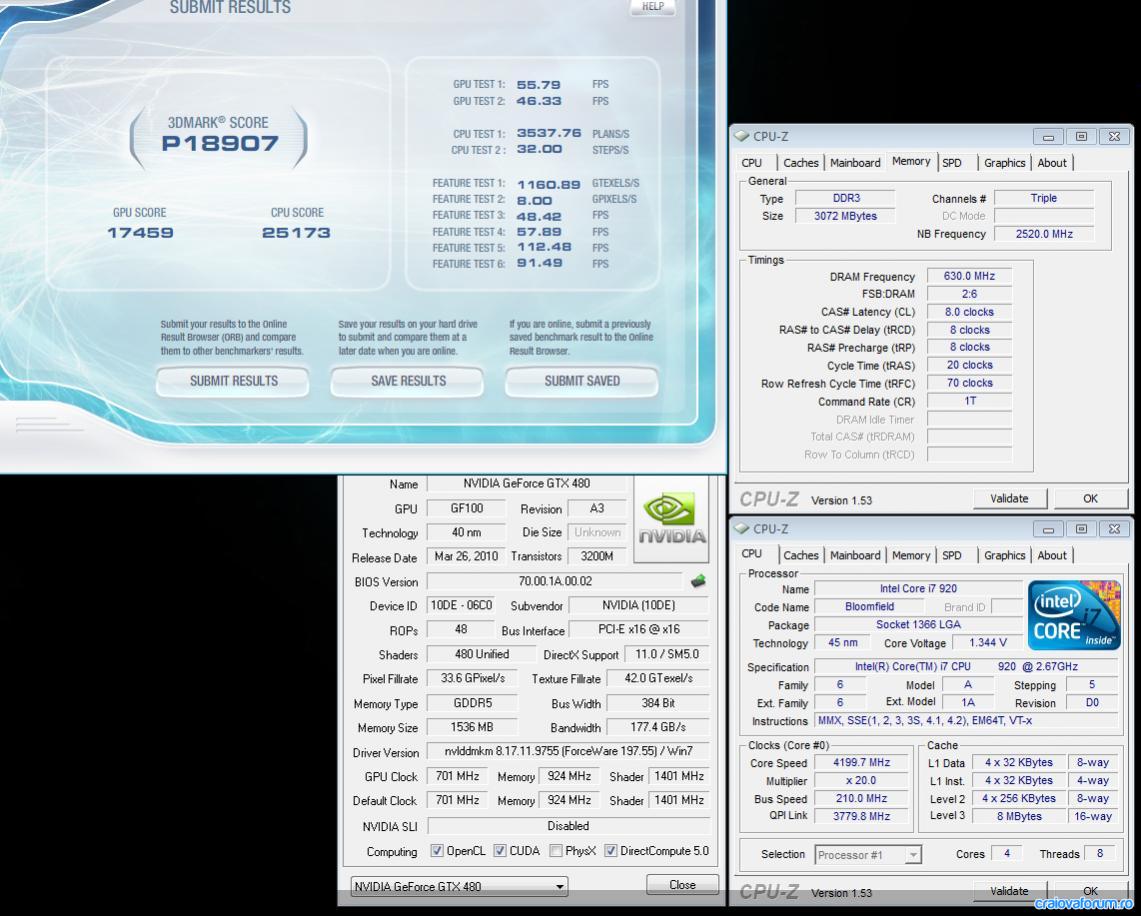Screen dimensions: 1141x916
Task: Click the Release Date value Mar 26, 2010
Action: coord(466,557)
